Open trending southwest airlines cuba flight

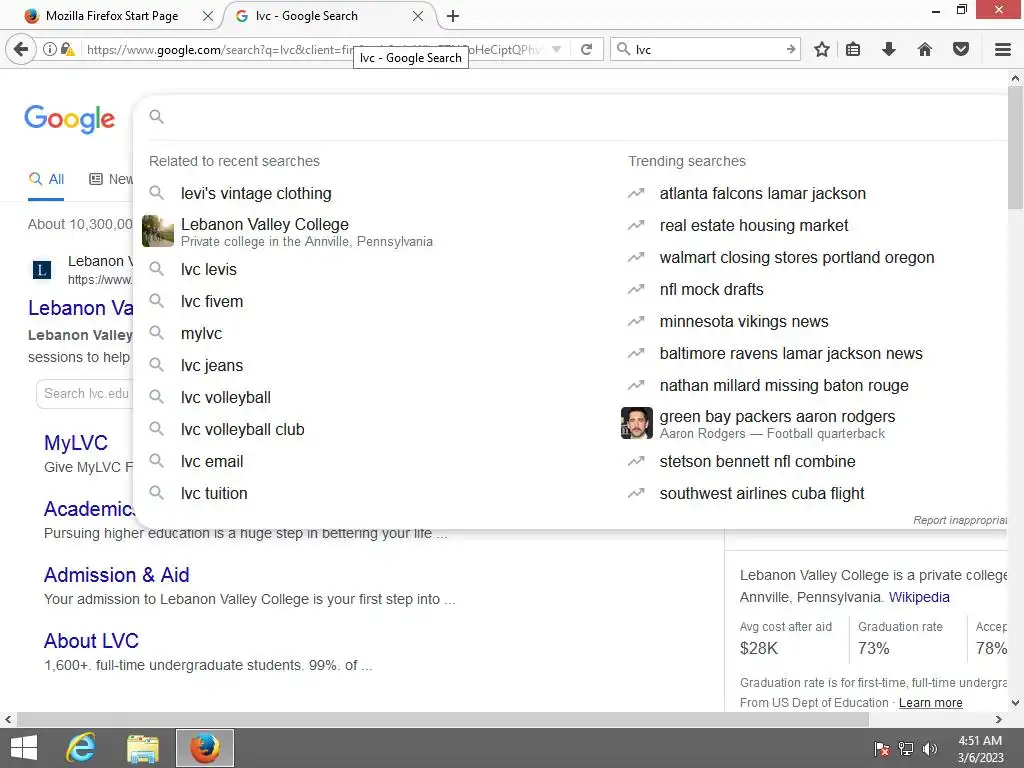click(761, 493)
